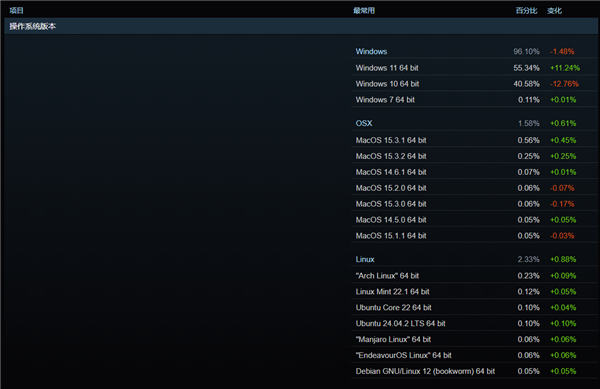Select the MacOS 15.3.1 64 bit row

point(474,140)
